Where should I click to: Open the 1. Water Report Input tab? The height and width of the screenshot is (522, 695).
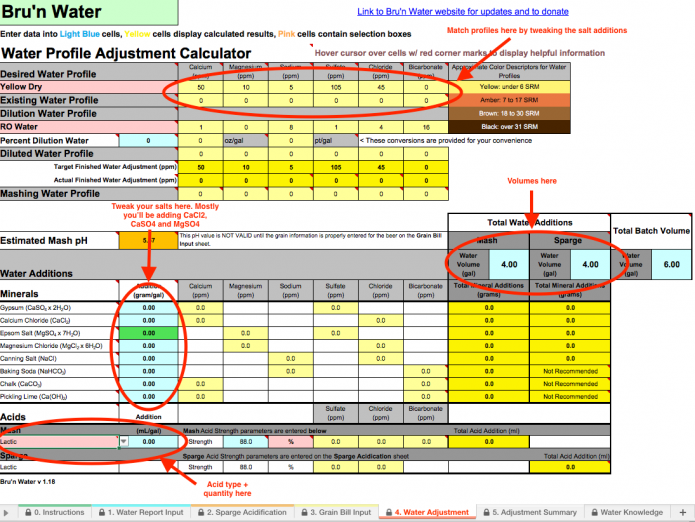click(141, 512)
